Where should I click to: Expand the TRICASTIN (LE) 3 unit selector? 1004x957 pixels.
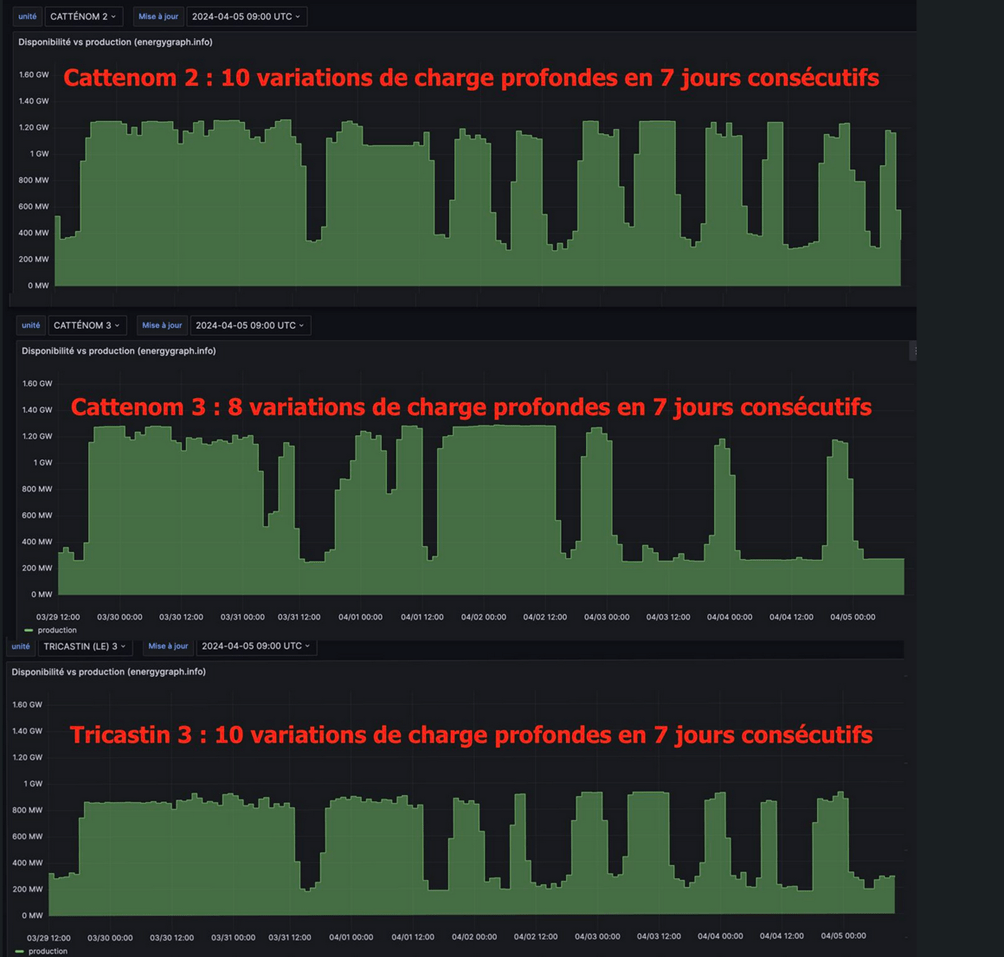click(86, 646)
